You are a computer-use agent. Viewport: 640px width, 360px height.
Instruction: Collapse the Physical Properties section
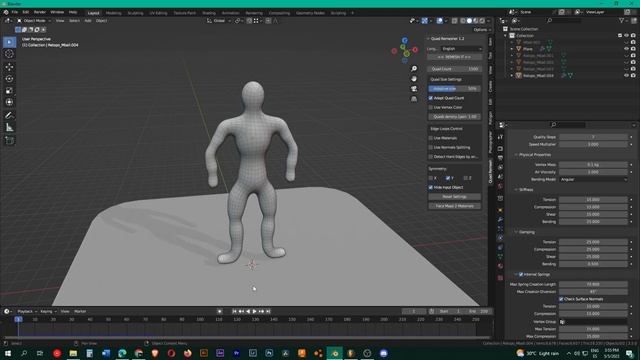click(x=516, y=155)
